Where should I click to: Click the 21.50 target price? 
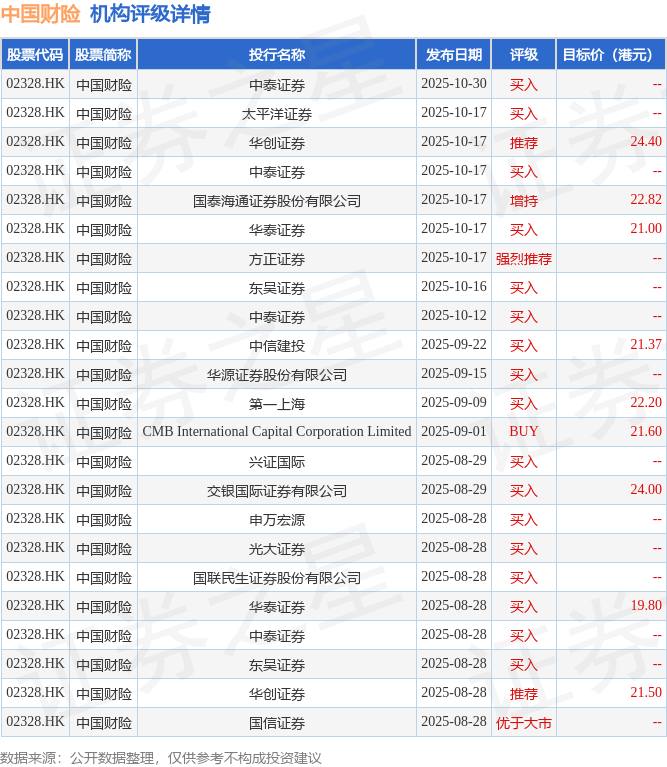pos(645,693)
